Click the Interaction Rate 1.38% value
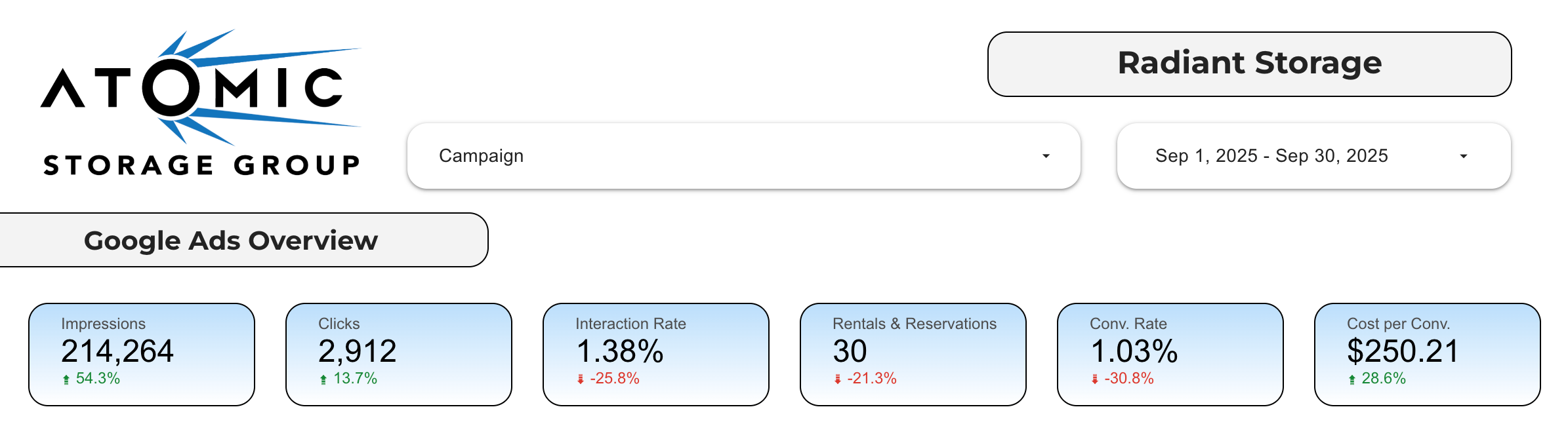 (620, 351)
